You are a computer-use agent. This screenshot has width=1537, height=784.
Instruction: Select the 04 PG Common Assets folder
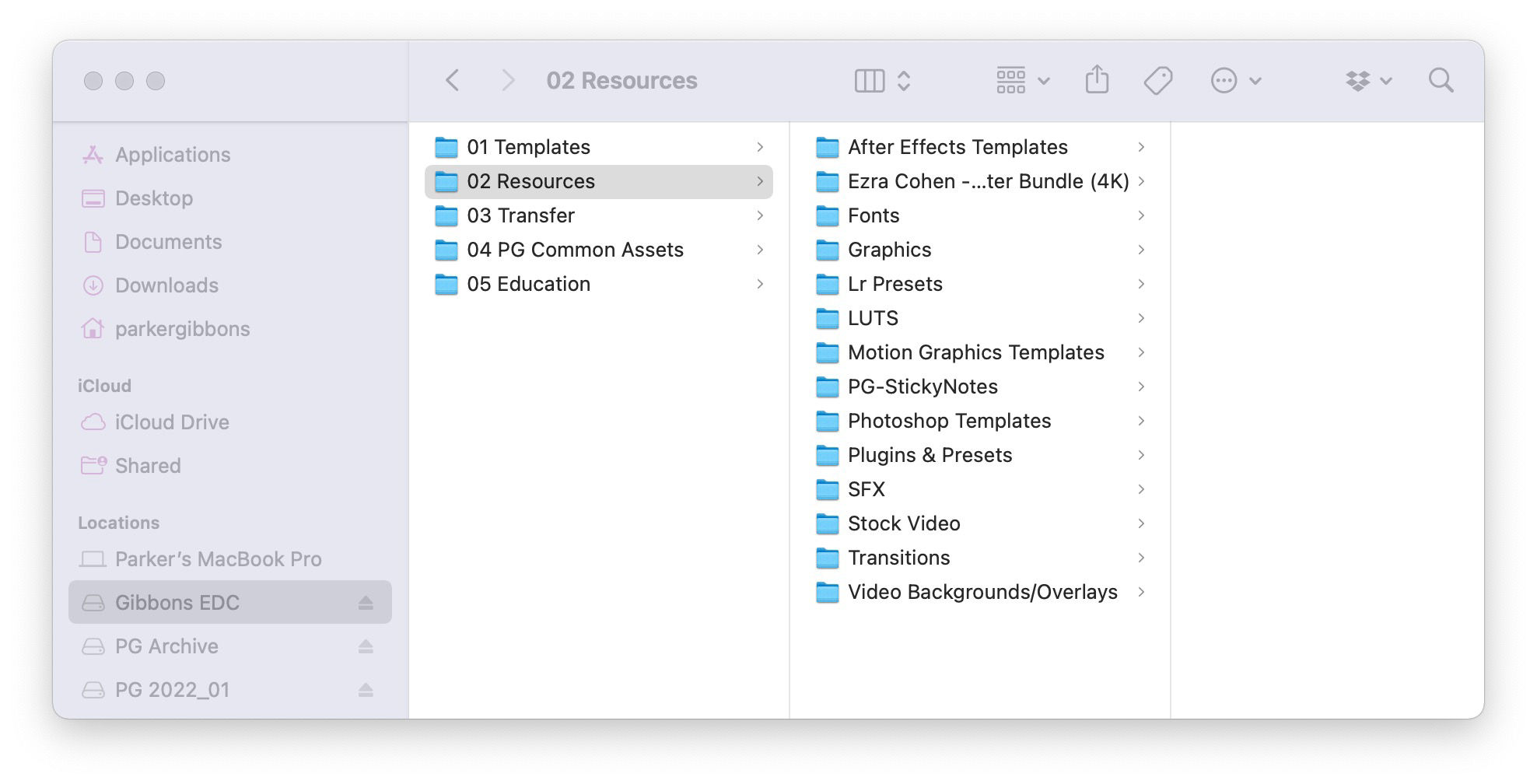tap(599, 250)
